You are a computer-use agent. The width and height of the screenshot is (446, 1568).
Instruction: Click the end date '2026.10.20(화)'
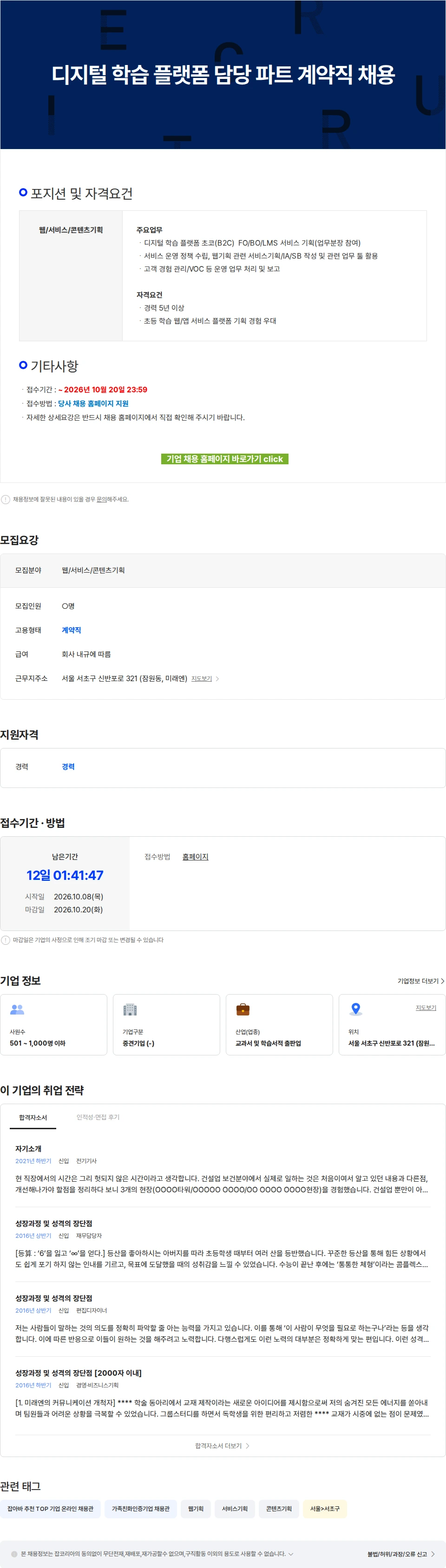pyautogui.click(x=79, y=910)
